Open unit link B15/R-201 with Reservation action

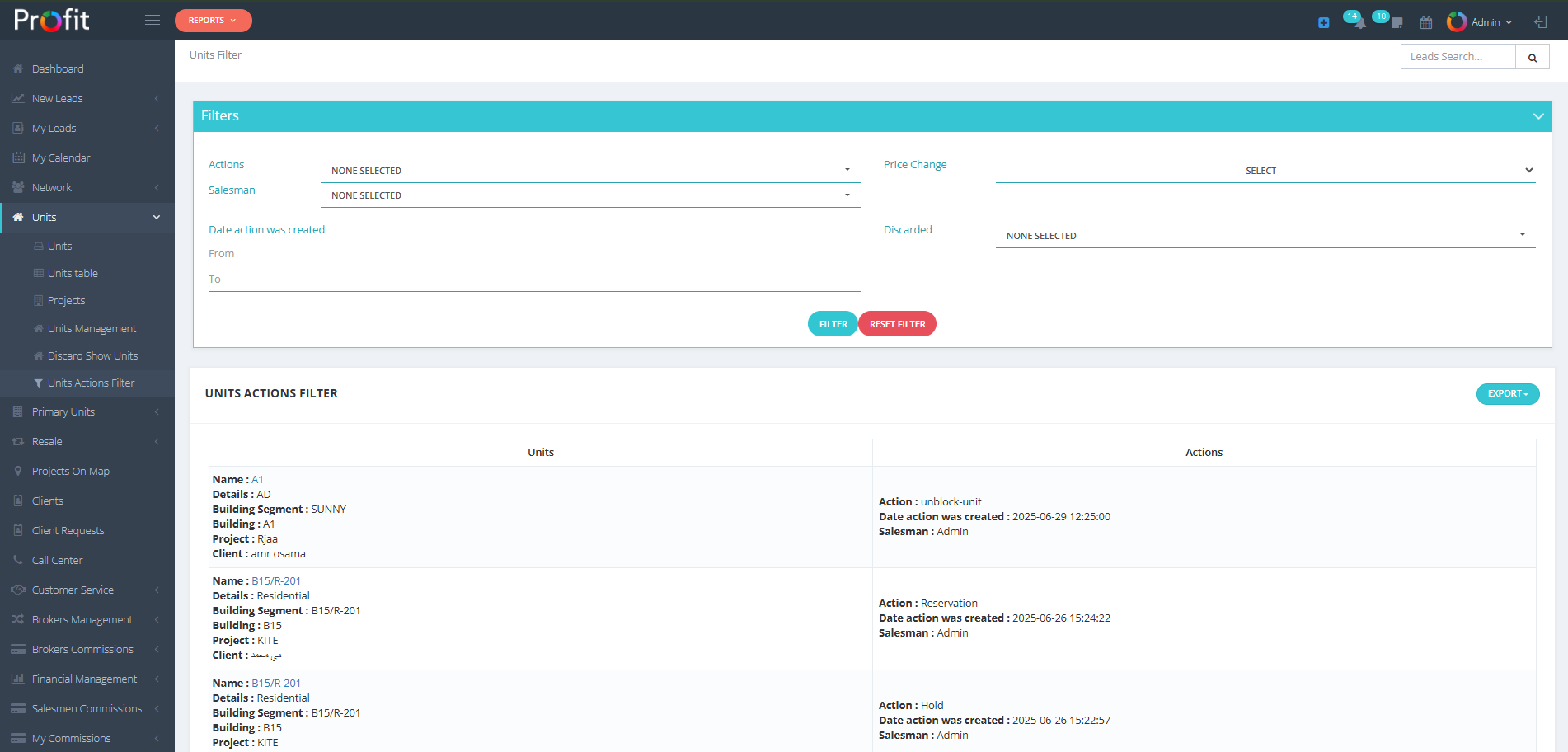point(276,581)
